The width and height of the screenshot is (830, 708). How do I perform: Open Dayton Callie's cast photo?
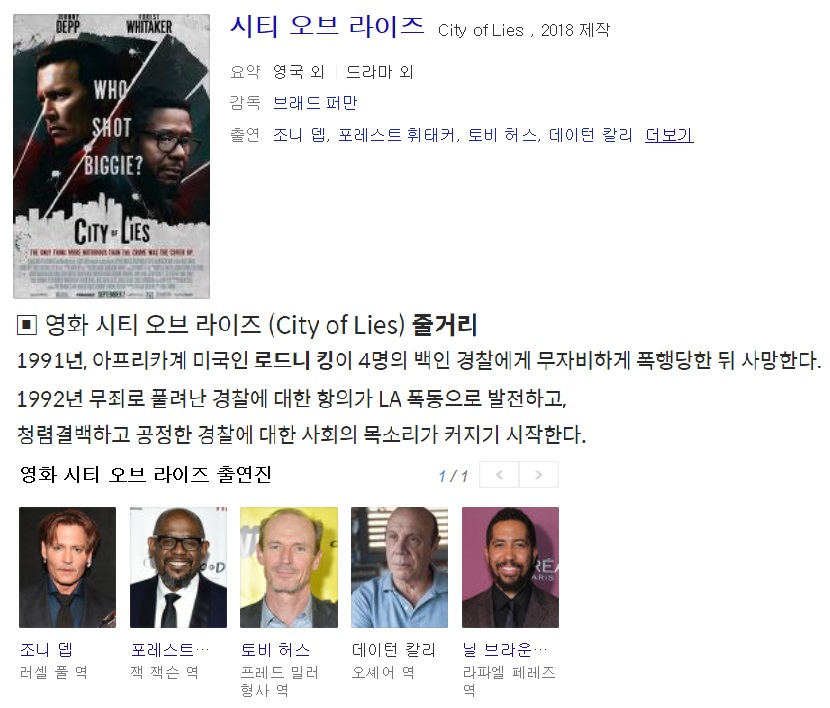click(x=400, y=567)
